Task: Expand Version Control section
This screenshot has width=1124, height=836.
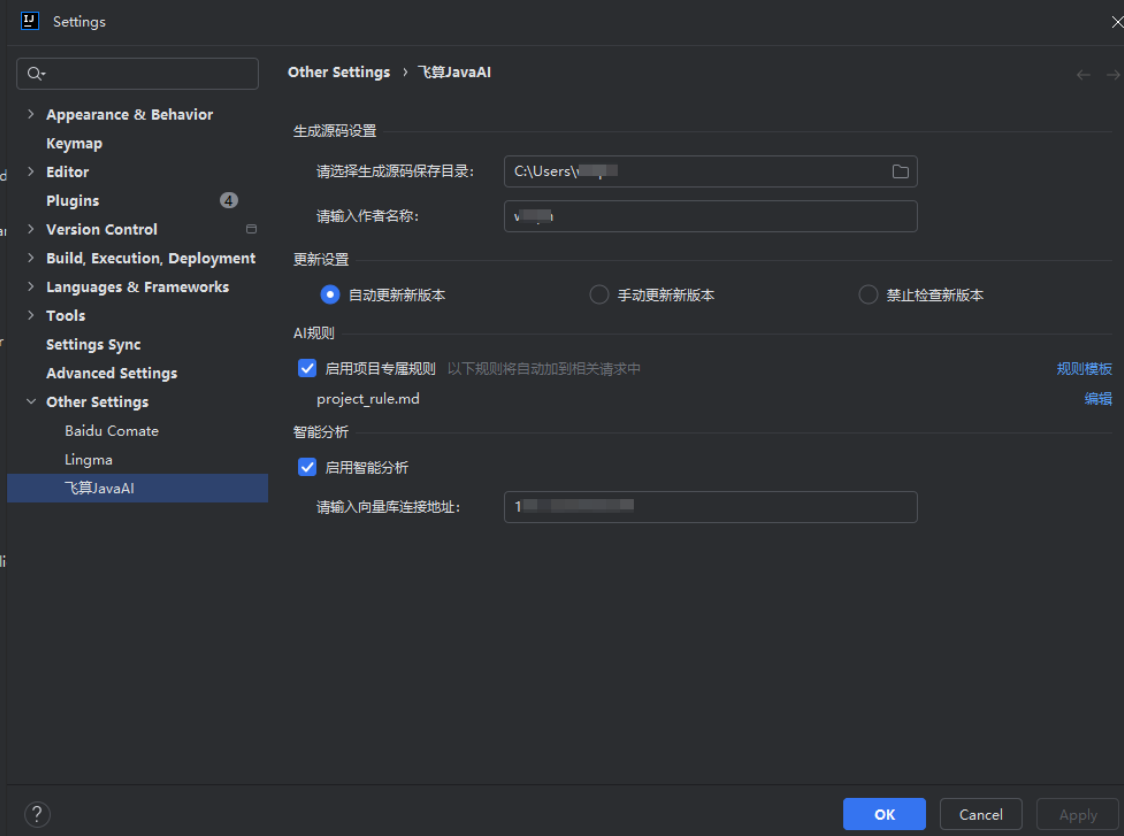Action: pyautogui.click(x=31, y=229)
